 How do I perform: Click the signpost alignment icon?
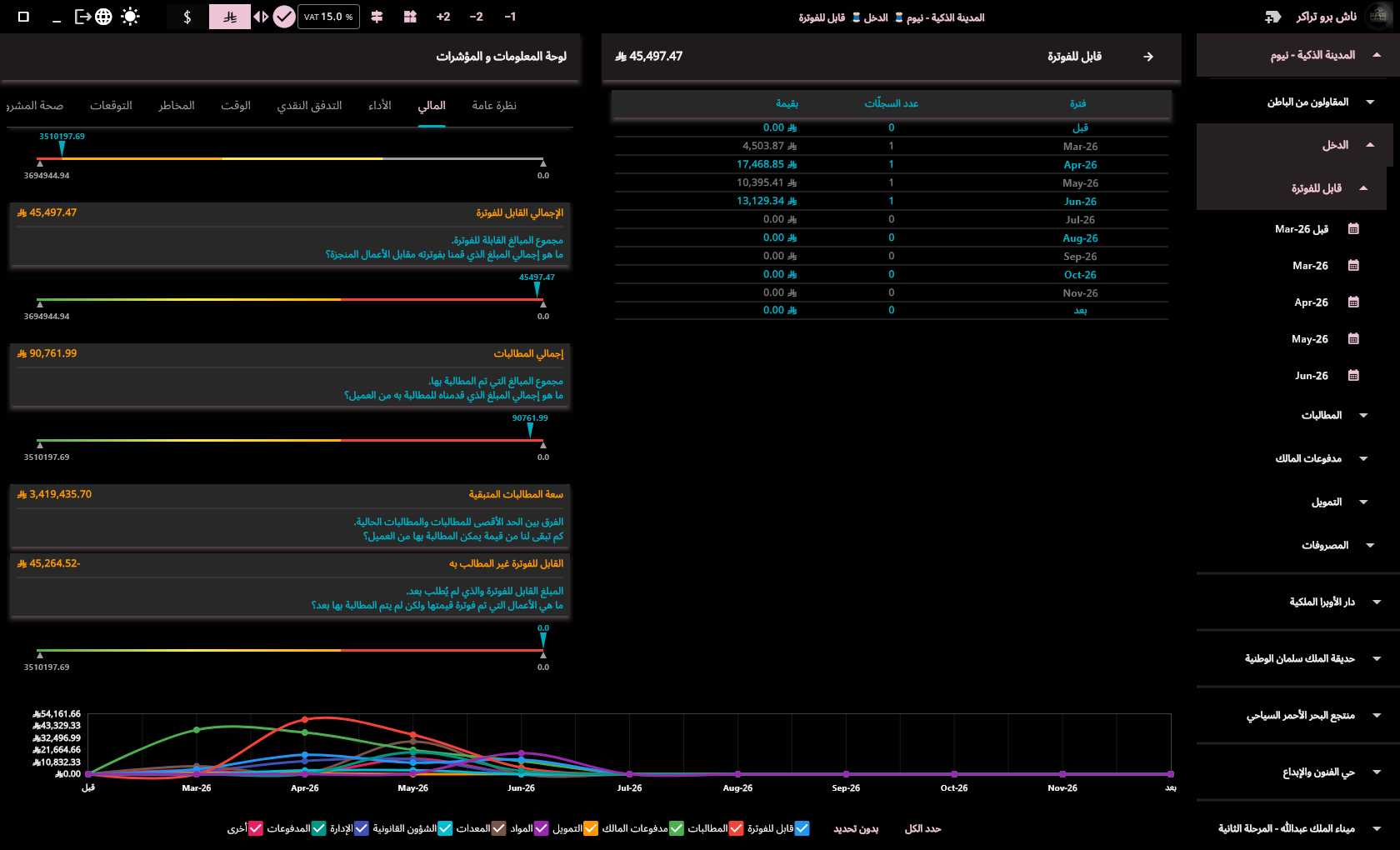click(x=377, y=17)
